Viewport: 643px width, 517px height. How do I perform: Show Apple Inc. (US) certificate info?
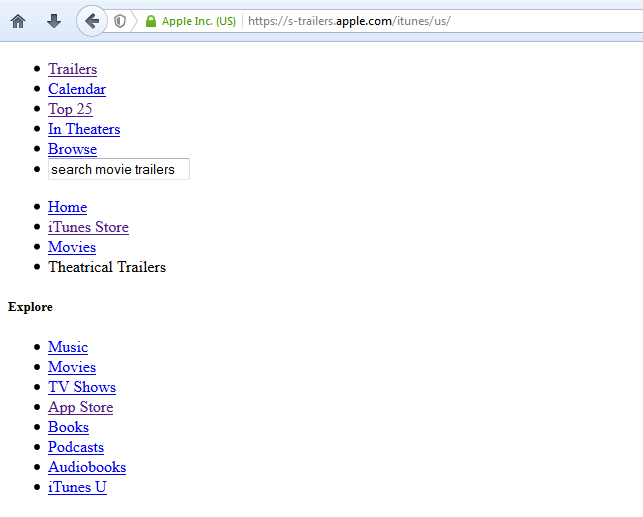[x=198, y=21]
